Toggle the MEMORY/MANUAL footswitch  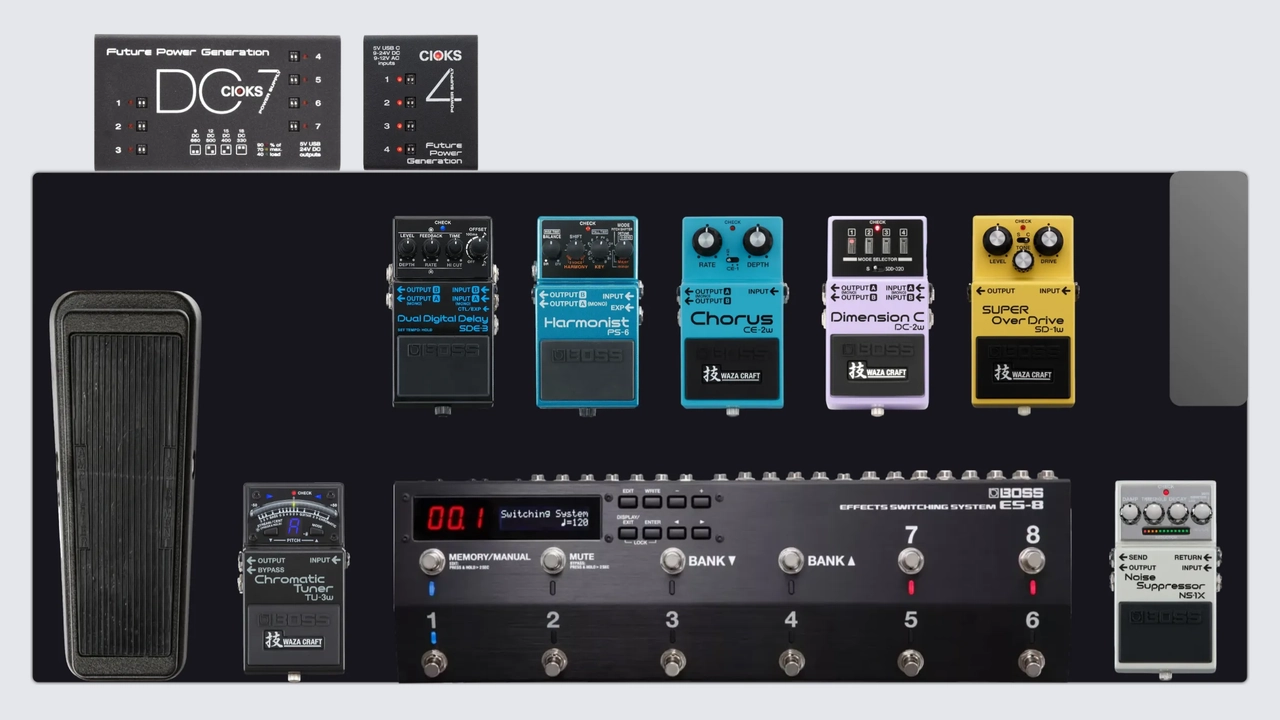(x=432, y=560)
